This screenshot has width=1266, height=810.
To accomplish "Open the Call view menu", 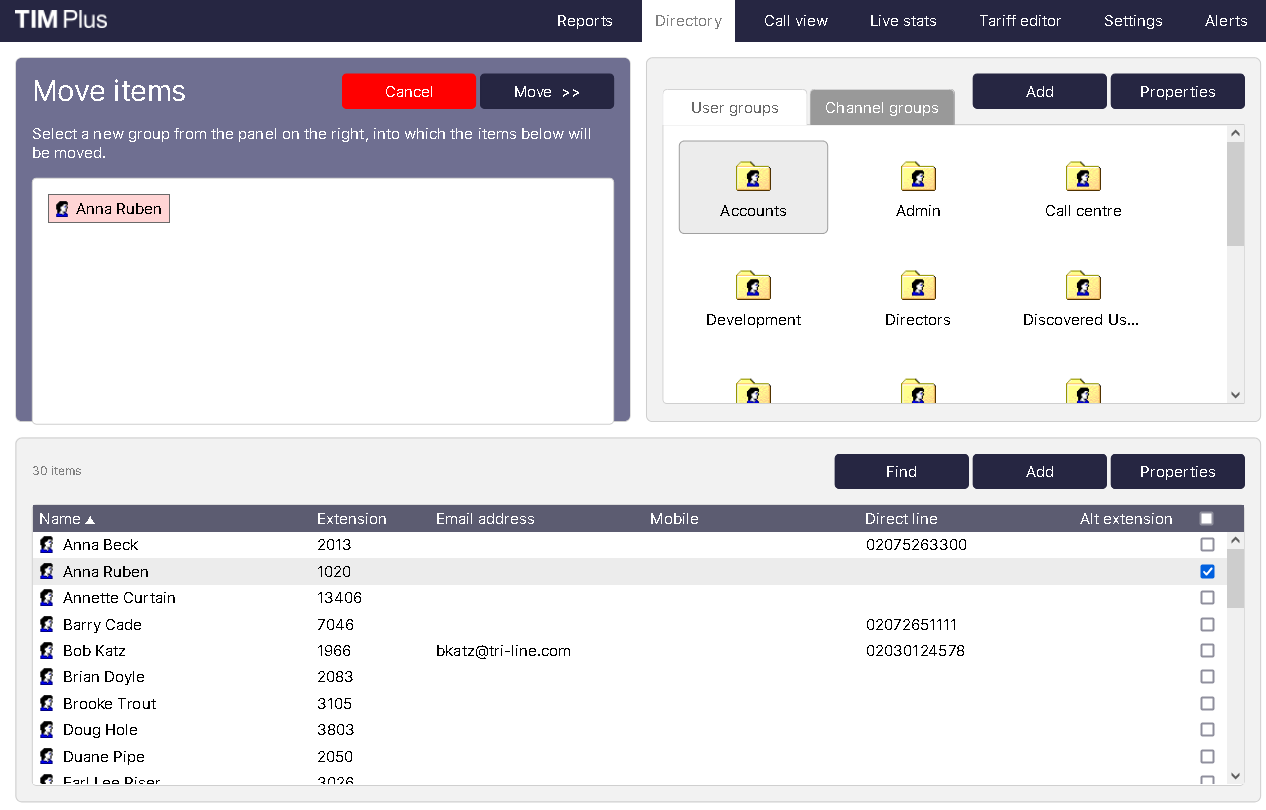I will (796, 21).
